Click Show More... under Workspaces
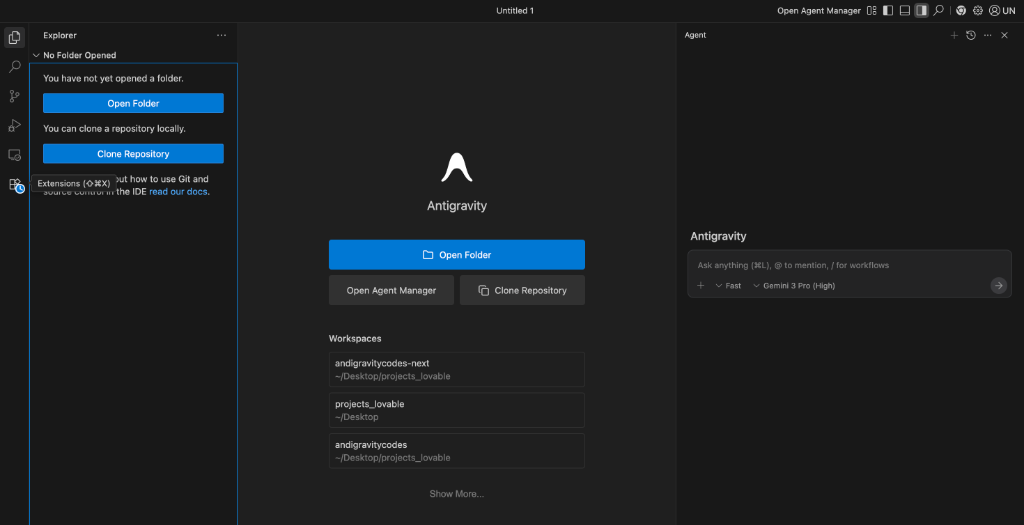 (x=456, y=494)
